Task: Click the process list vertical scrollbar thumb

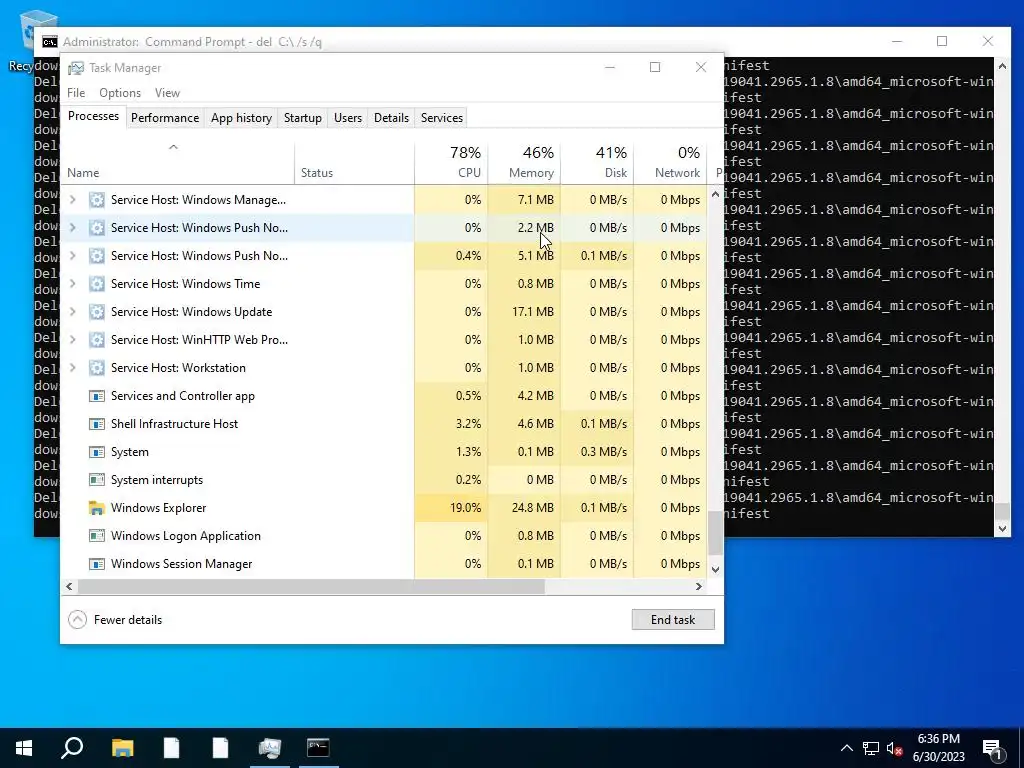Action: click(715, 532)
